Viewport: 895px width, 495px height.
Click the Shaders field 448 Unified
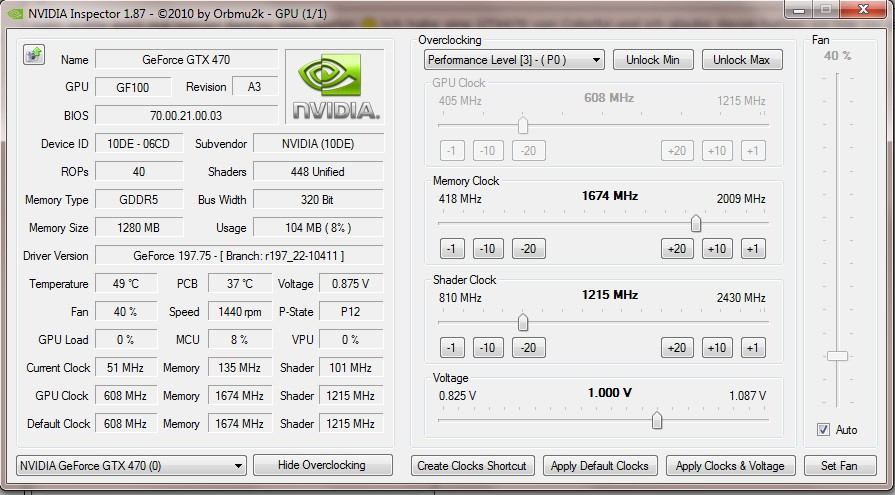click(318, 172)
